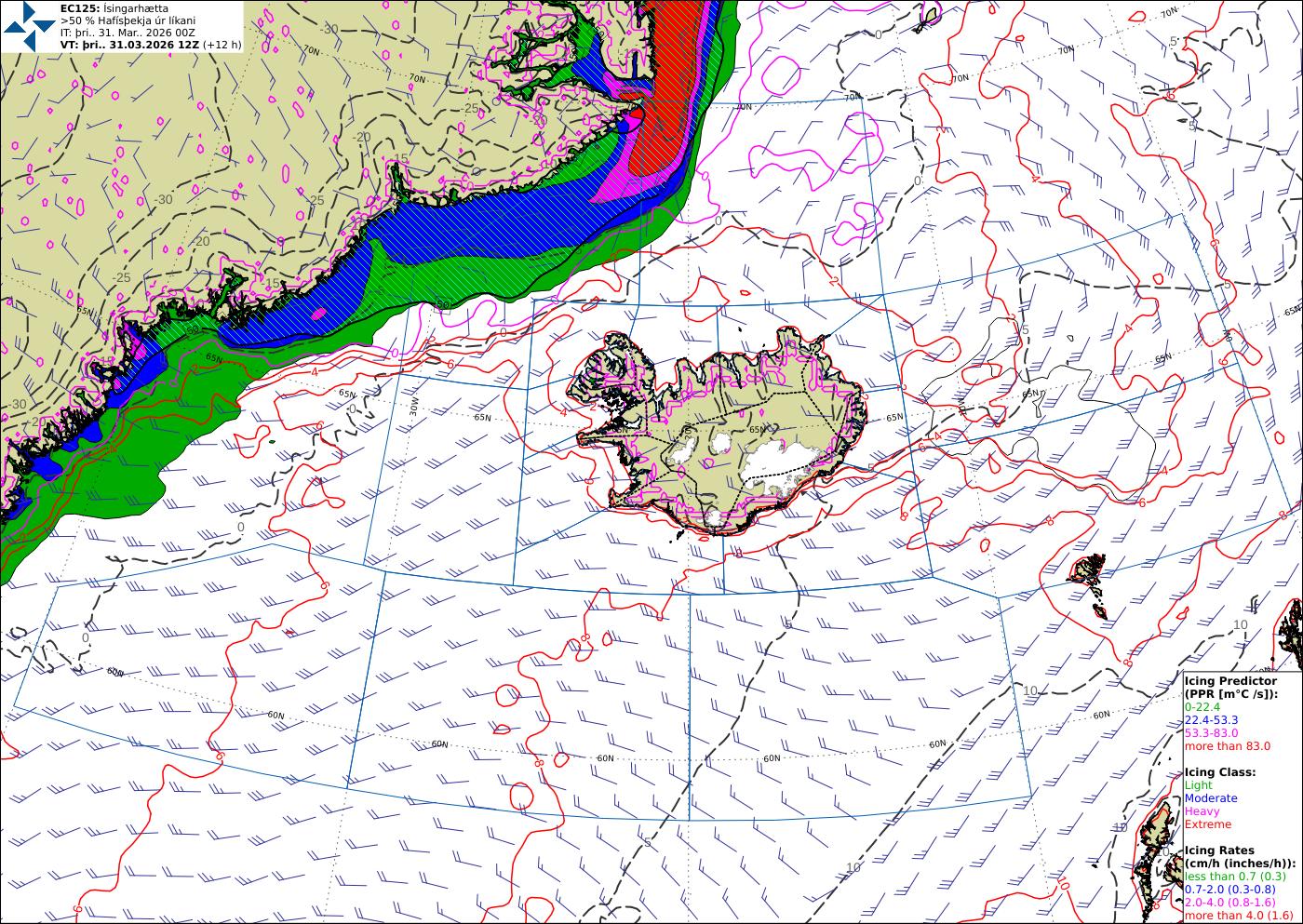Click the 'more than 4.0 (1.6)' rate entry
Viewport: 1303px width, 924px height.
click(1240, 916)
